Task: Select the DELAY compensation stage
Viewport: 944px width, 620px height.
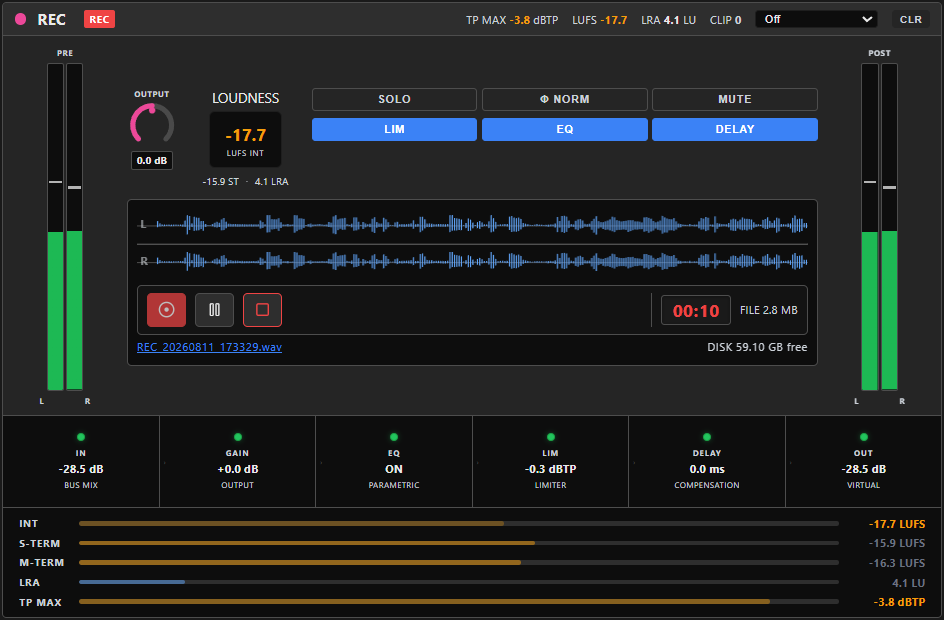Action: pyautogui.click(x=707, y=461)
